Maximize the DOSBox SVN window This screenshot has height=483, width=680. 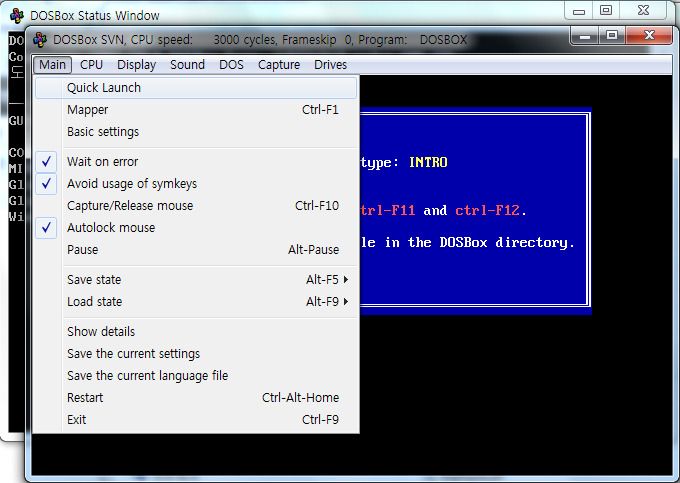(612, 36)
